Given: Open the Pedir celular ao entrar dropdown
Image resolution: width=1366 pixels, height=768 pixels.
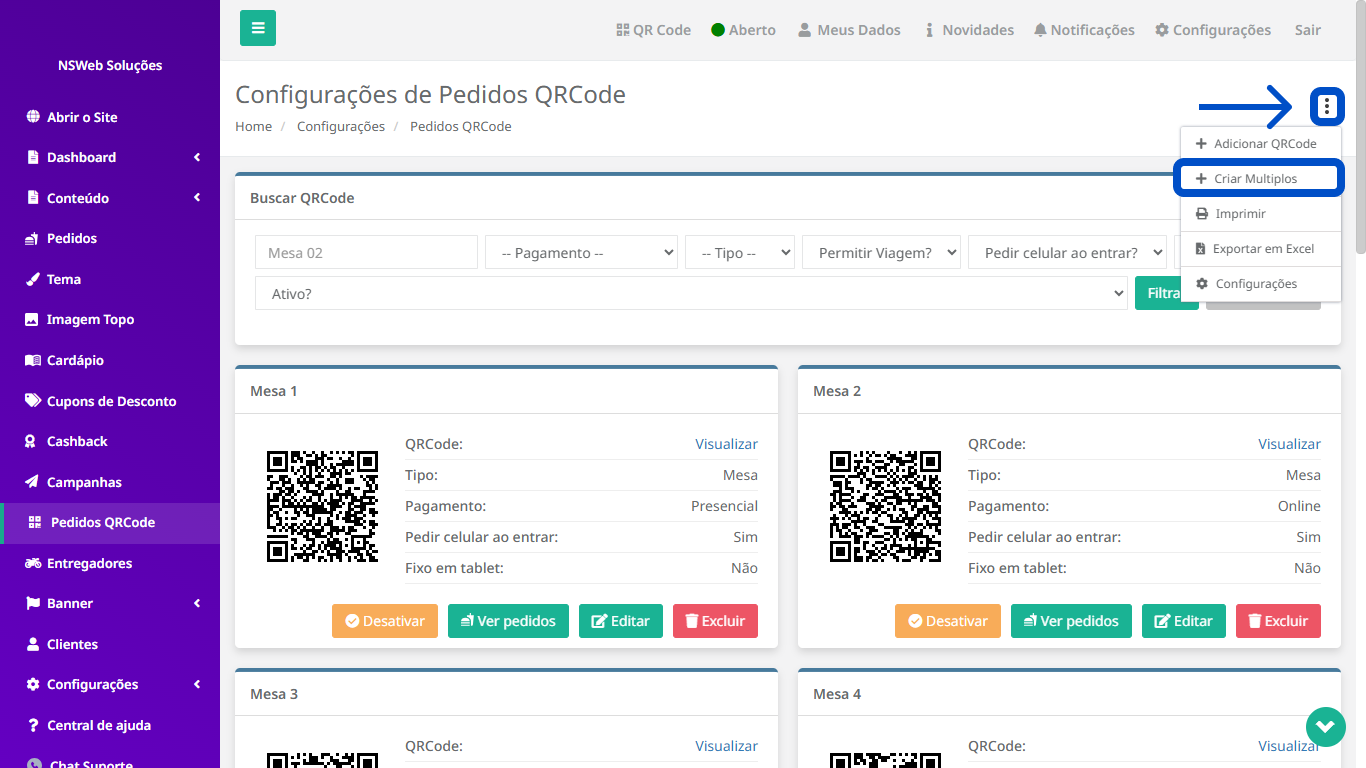Looking at the screenshot, I should tap(1067, 253).
